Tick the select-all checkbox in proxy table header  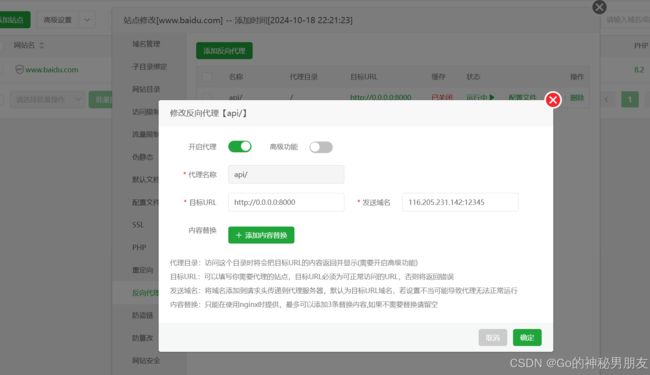(207, 76)
